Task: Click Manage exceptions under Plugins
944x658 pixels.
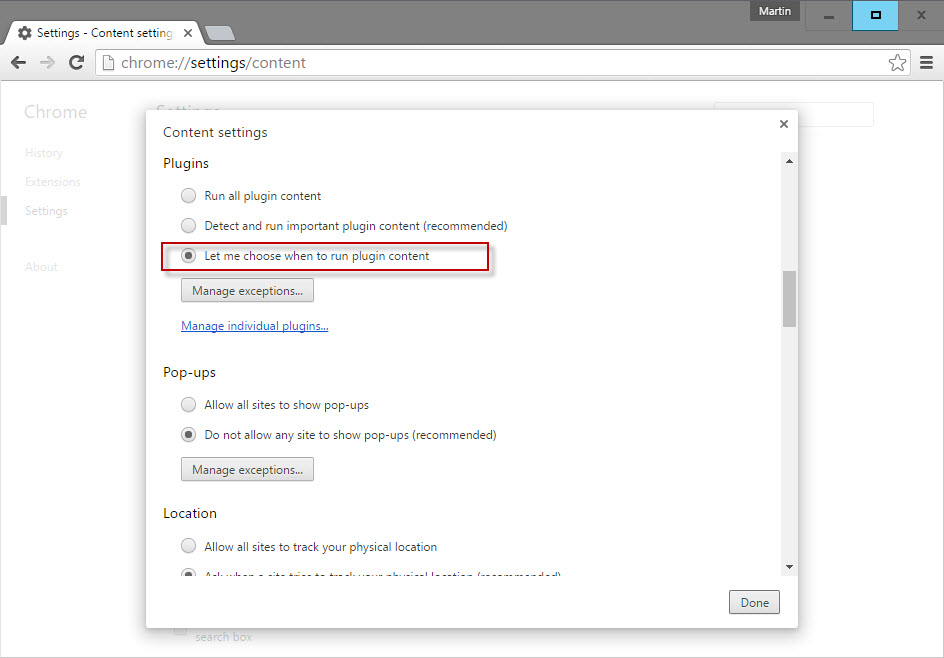Action: 247,290
